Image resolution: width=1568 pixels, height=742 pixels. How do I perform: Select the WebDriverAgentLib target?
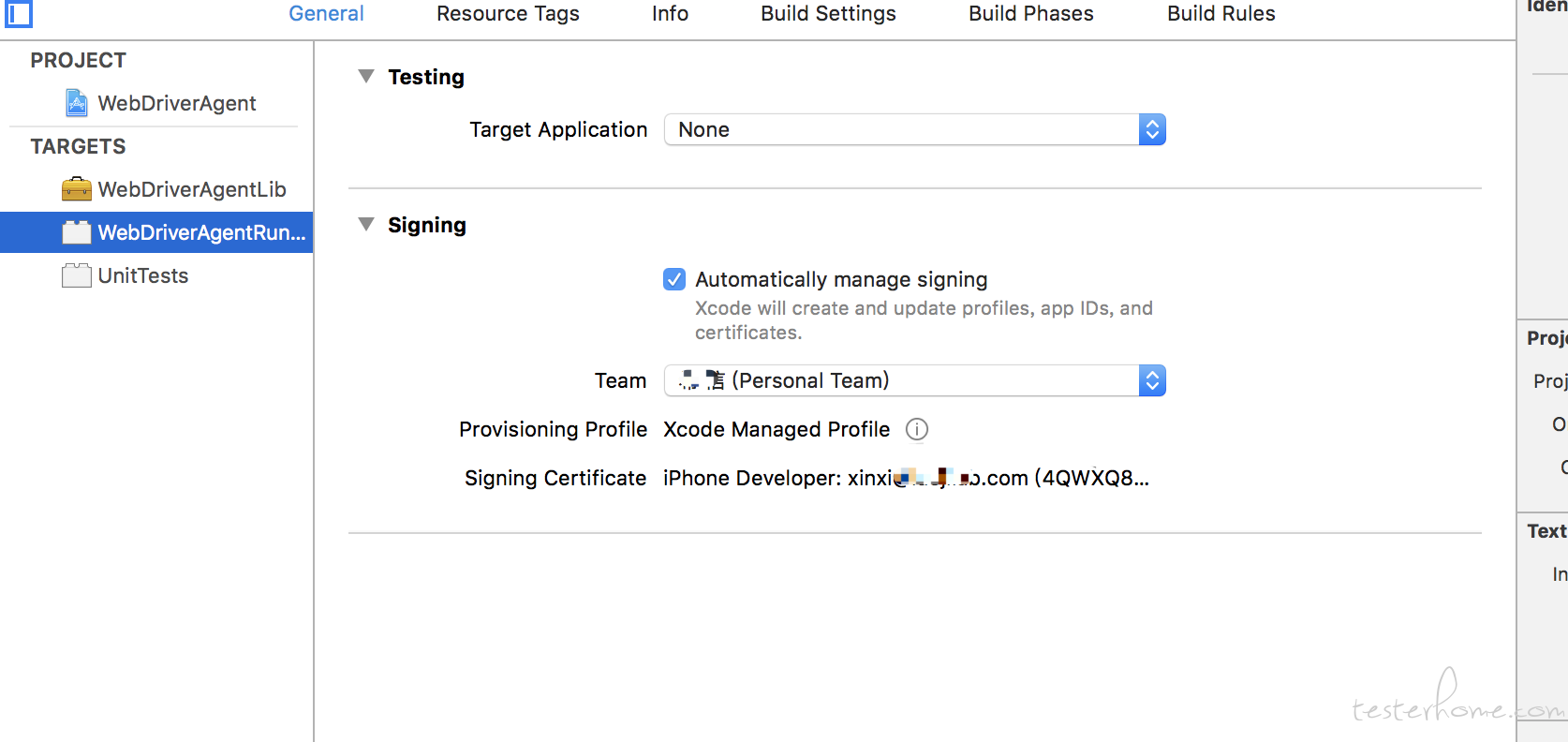coord(156,189)
